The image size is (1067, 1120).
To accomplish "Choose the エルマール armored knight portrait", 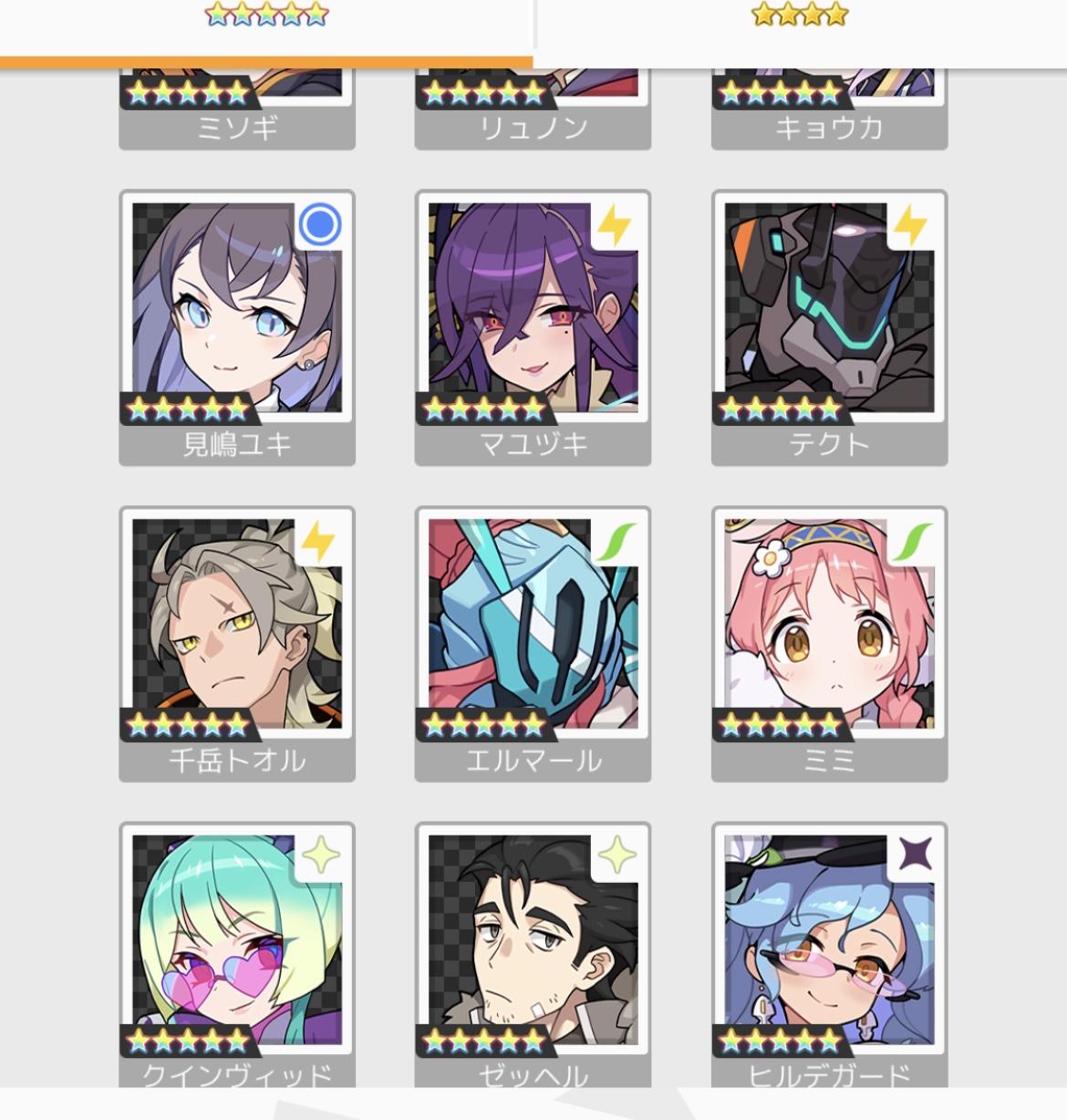I will (x=533, y=624).
